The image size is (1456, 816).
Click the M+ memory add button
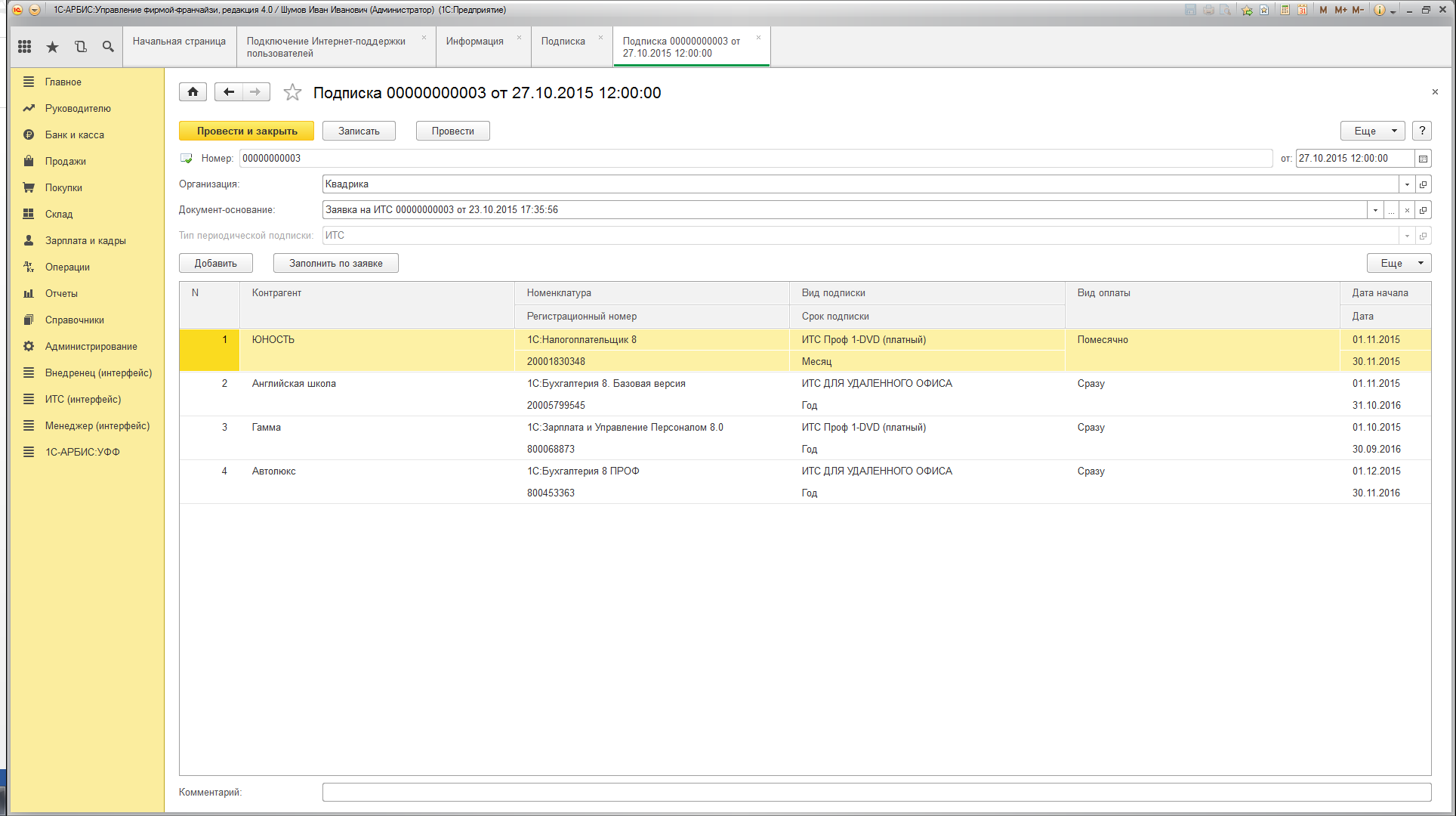click(x=1340, y=10)
